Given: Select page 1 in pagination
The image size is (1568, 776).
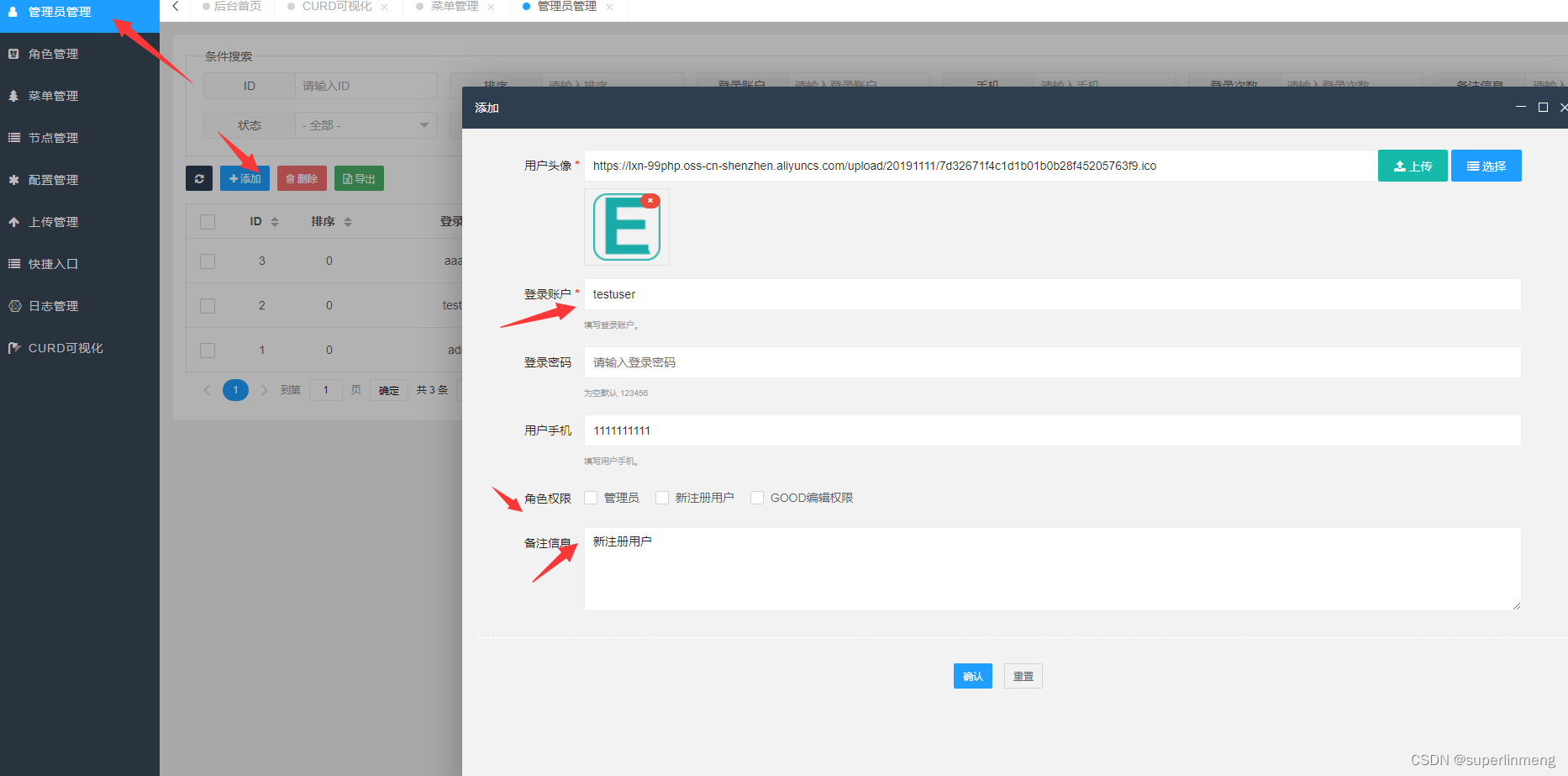Looking at the screenshot, I should 235,390.
